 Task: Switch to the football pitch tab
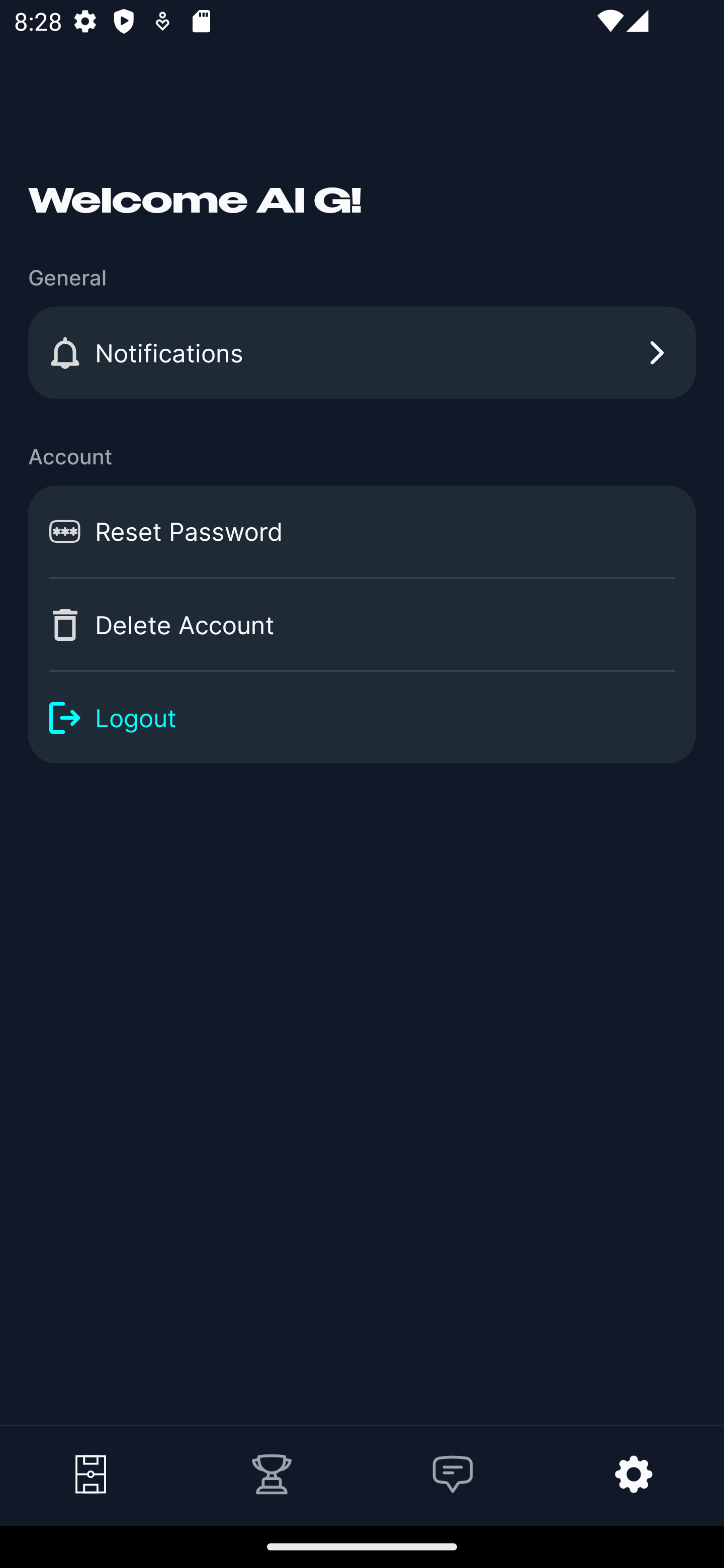pyautogui.click(x=90, y=1474)
